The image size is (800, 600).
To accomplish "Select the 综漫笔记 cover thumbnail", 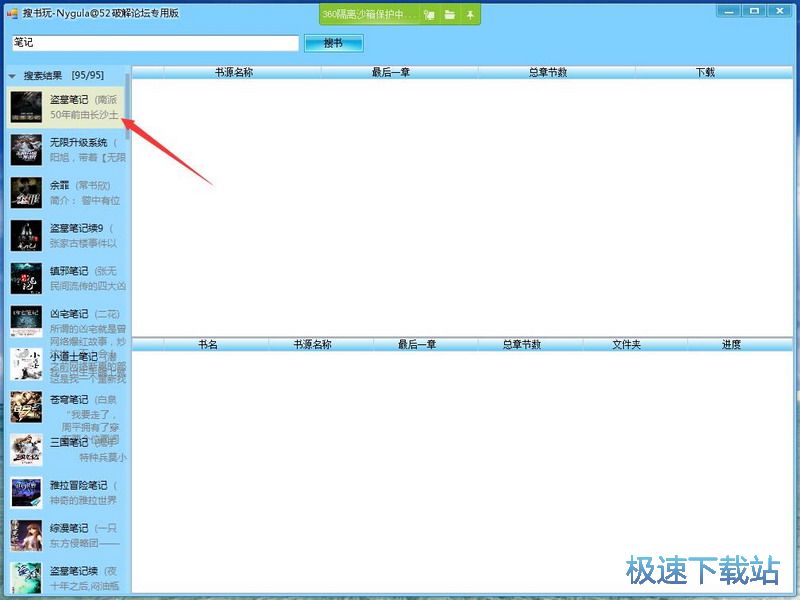I will (26, 535).
